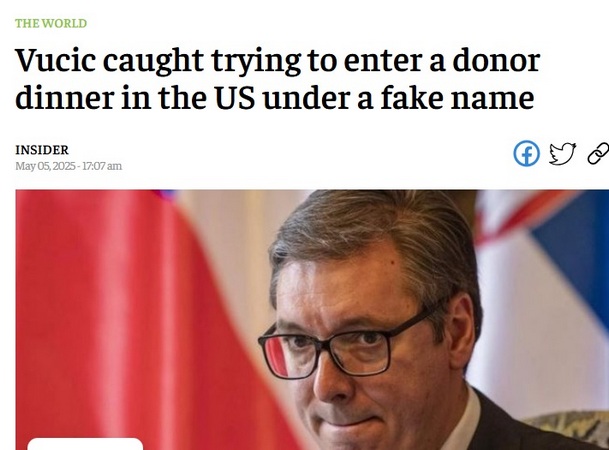Click the headline first line about Vucic
Image resolution: width=609 pixels, height=450 pixels.
coord(277,61)
